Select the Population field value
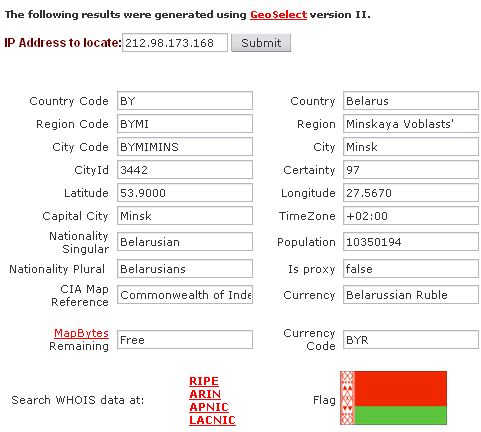The image size is (481, 432). [411, 242]
